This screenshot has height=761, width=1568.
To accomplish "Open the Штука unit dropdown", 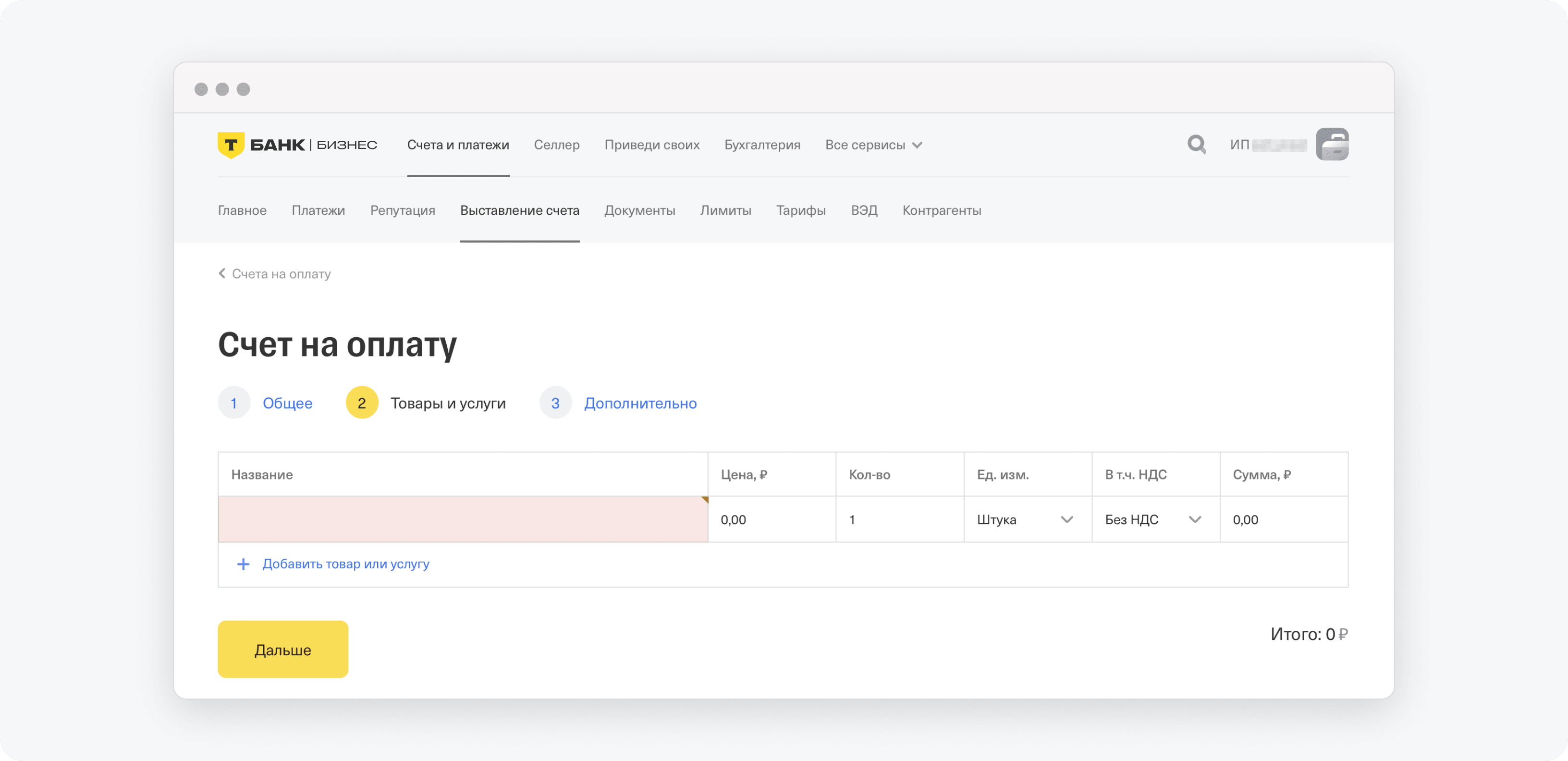I will [1028, 519].
